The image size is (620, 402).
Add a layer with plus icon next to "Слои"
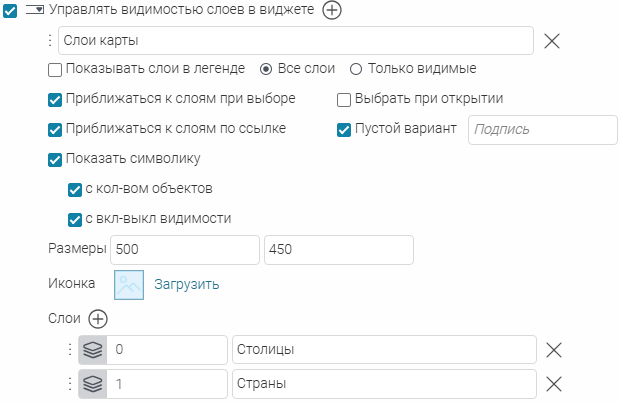point(98,319)
